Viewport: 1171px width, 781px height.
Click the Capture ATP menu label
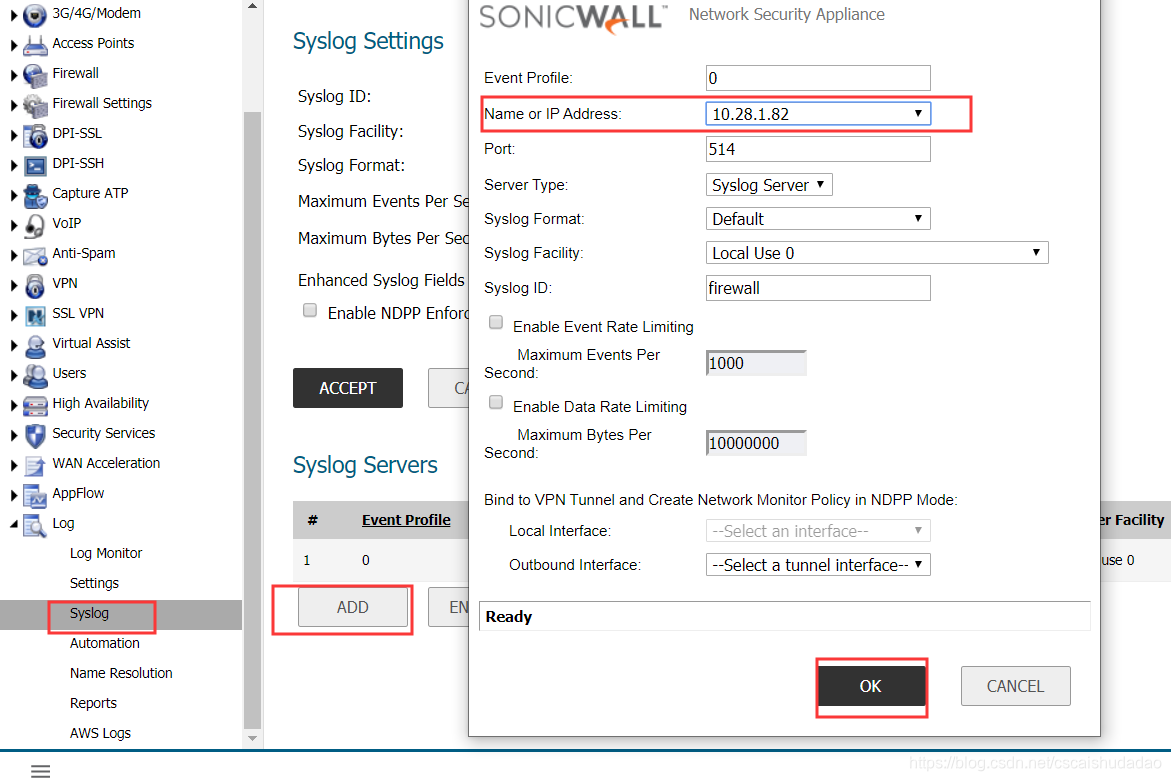point(90,193)
